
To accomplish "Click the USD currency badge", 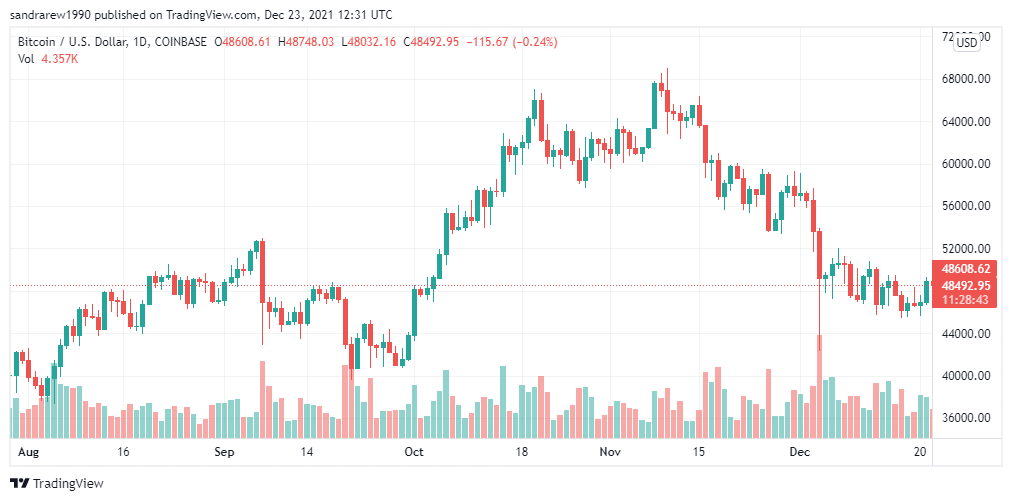I will point(966,43).
